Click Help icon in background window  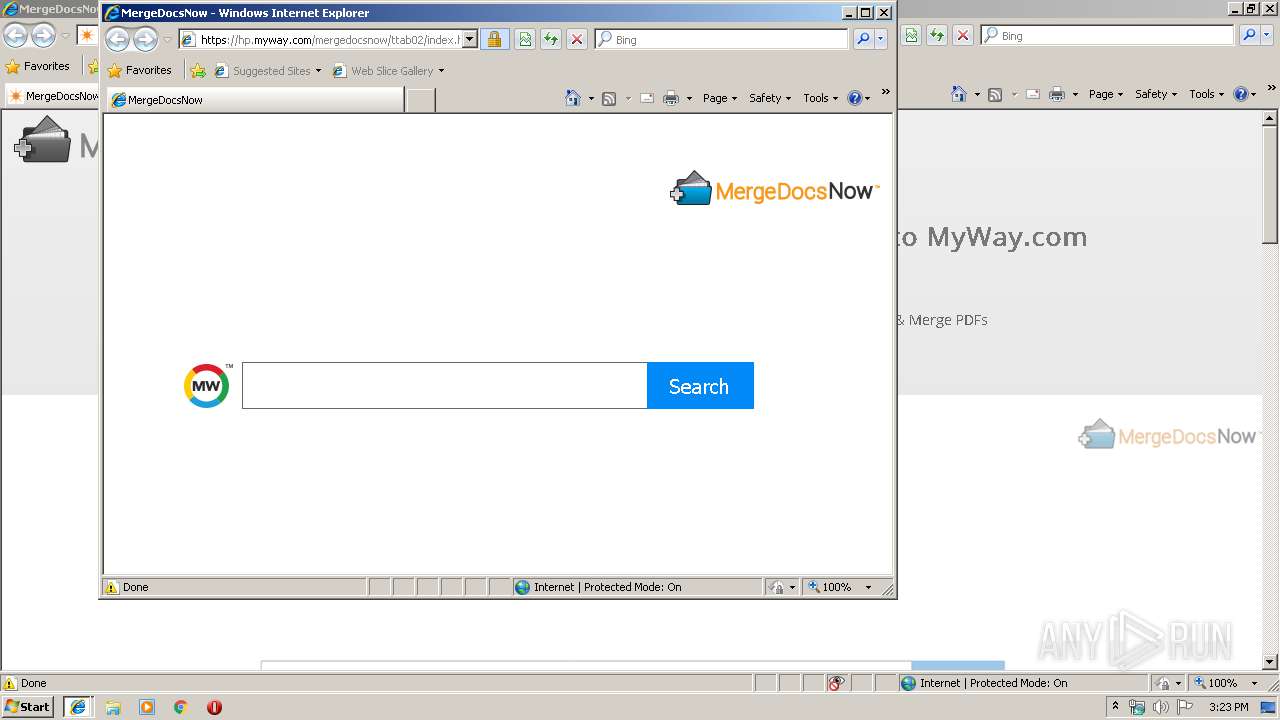tap(1241, 93)
